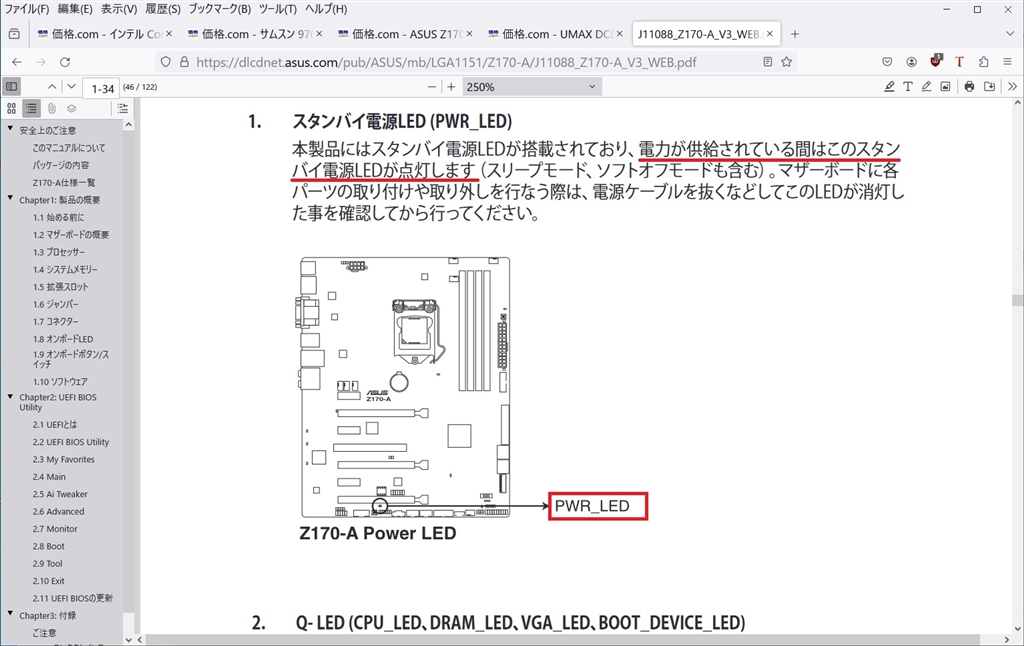1024x646 pixels.
Task: Jump to Z170-A仕様一覧 in outline
Action: [64, 183]
